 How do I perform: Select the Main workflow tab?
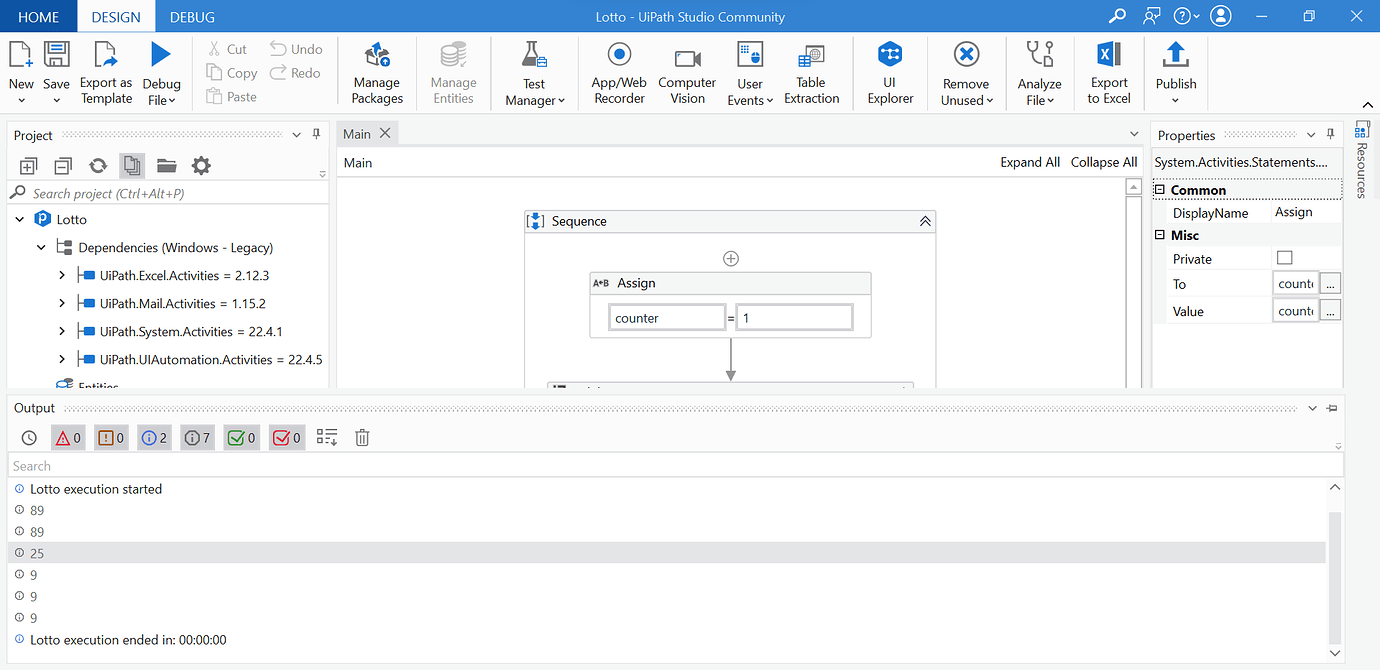[x=356, y=132]
